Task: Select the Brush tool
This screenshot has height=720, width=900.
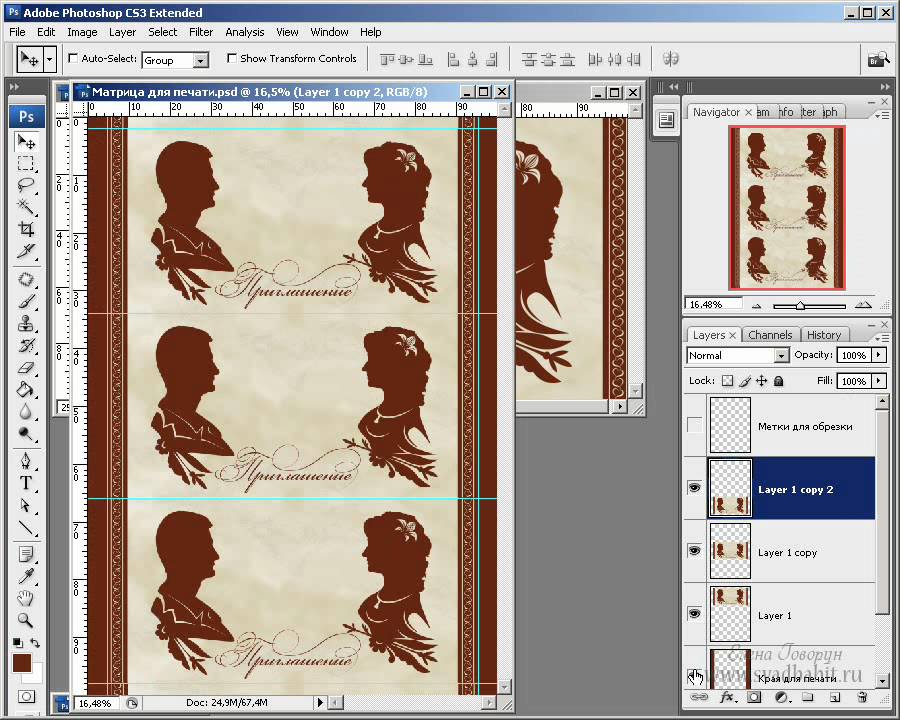Action: [x=26, y=301]
